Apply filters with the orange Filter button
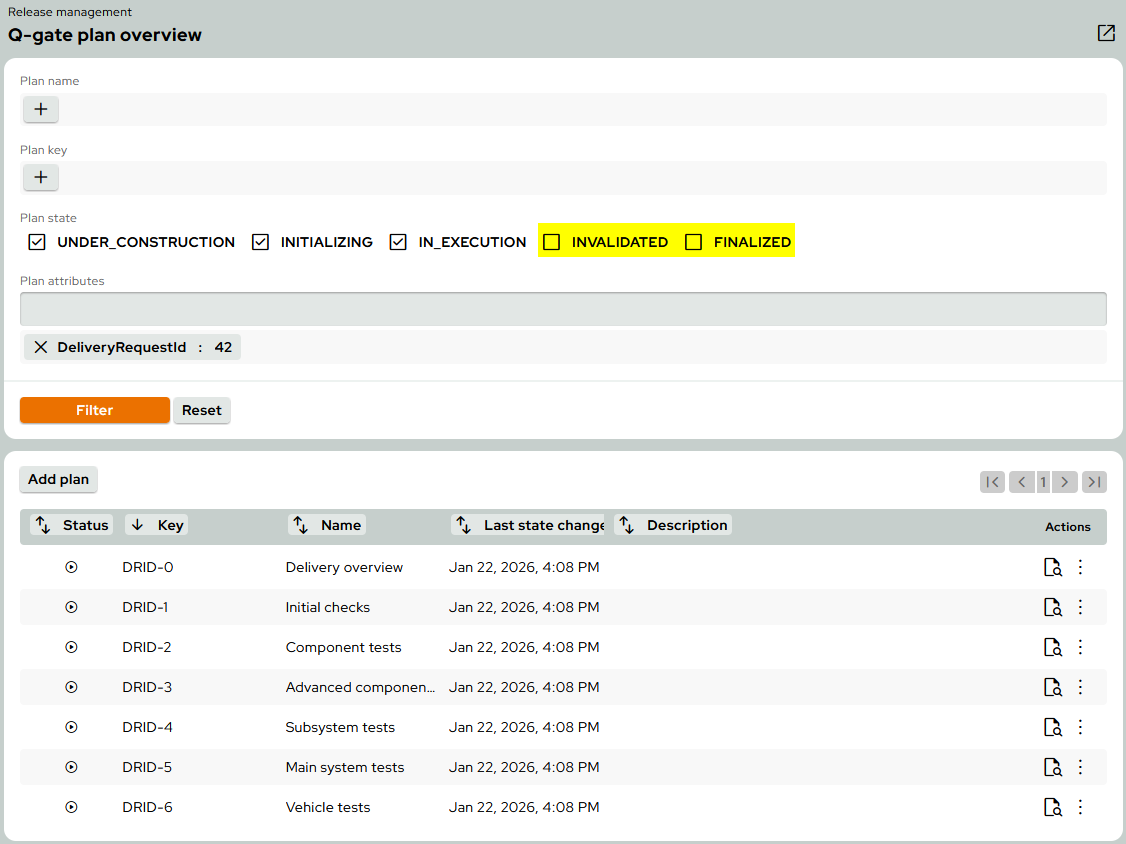Image resolution: width=1126 pixels, height=844 pixels. click(x=95, y=410)
